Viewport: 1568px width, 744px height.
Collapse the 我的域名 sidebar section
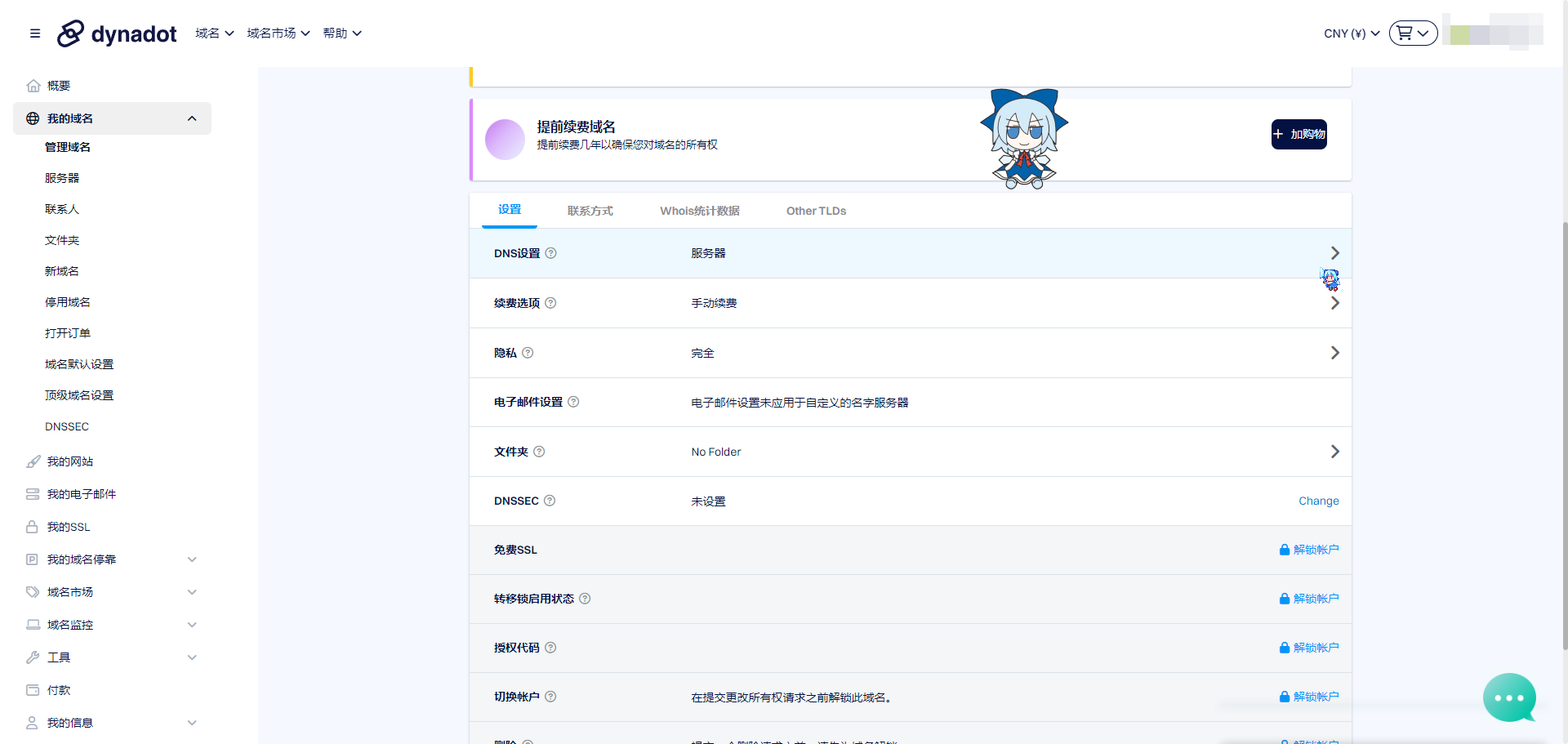192,118
